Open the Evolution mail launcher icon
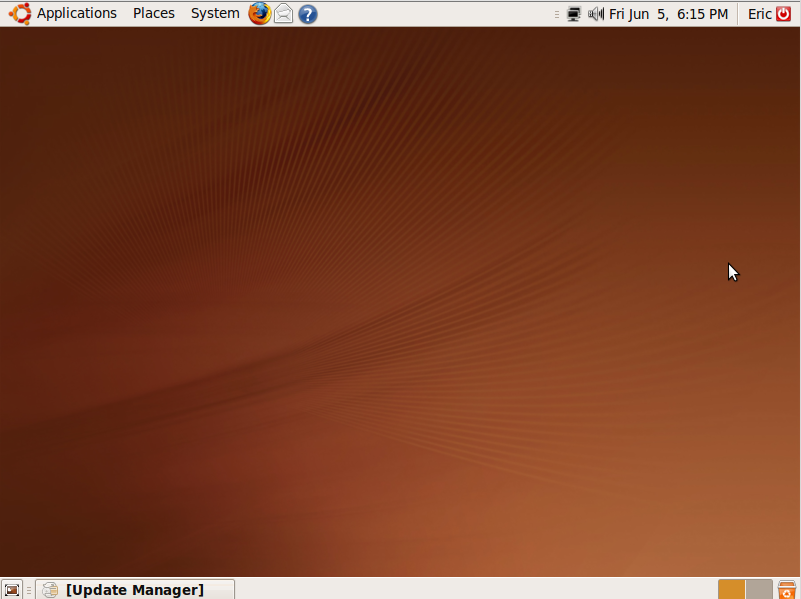 [x=284, y=14]
